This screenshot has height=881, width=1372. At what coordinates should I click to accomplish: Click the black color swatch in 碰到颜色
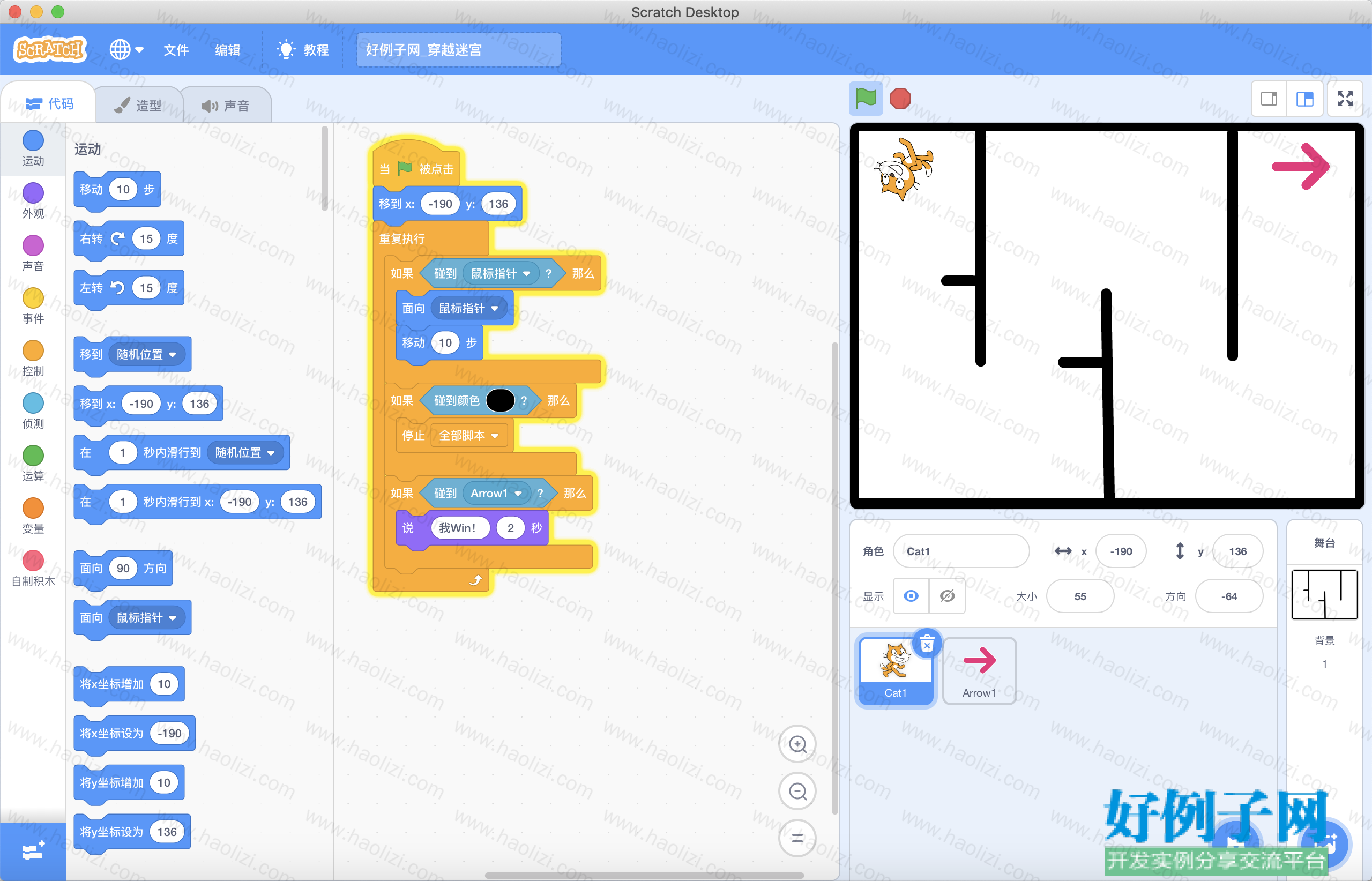(500, 400)
